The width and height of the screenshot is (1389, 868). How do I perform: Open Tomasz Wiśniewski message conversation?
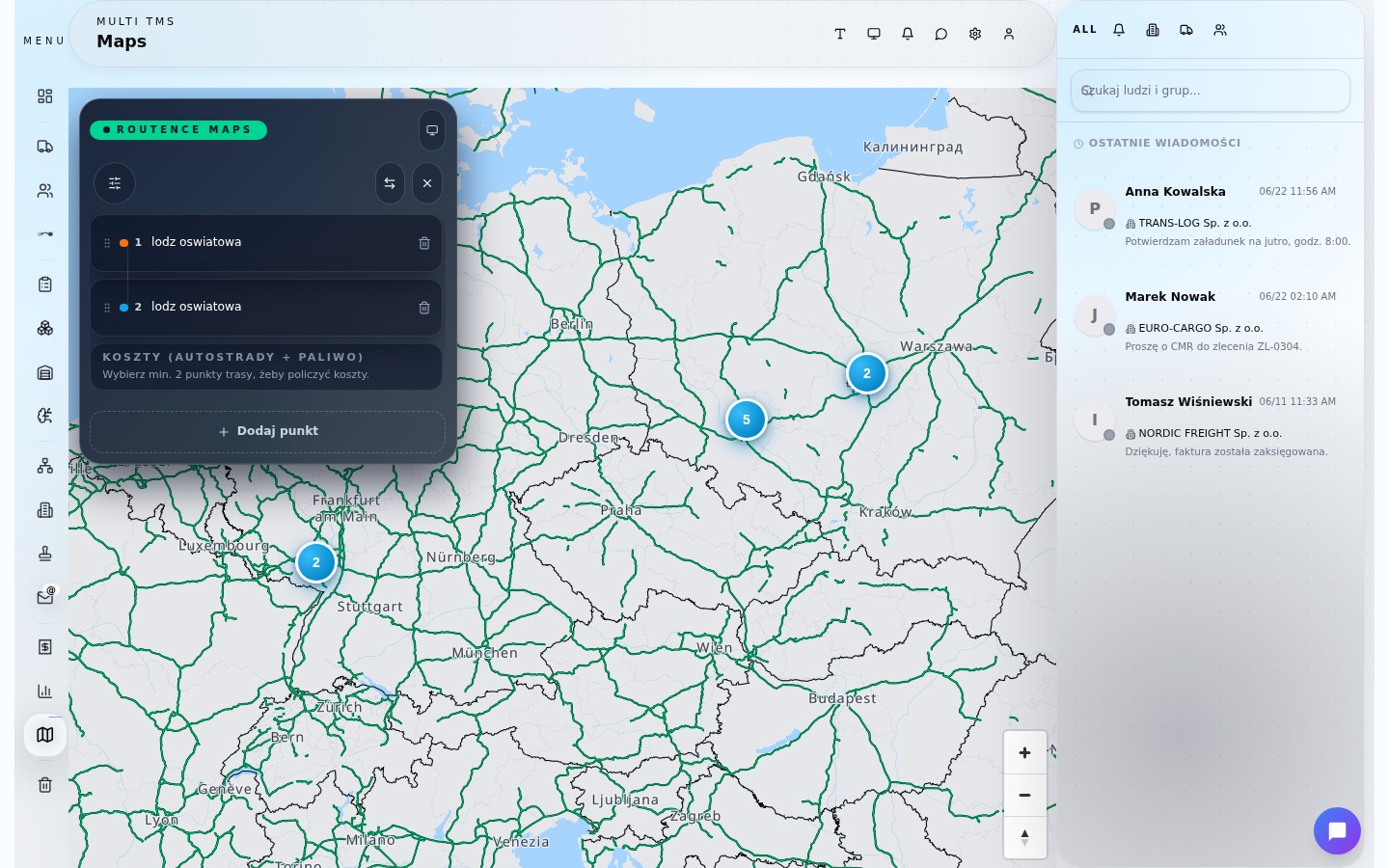(x=1212, y=426)
